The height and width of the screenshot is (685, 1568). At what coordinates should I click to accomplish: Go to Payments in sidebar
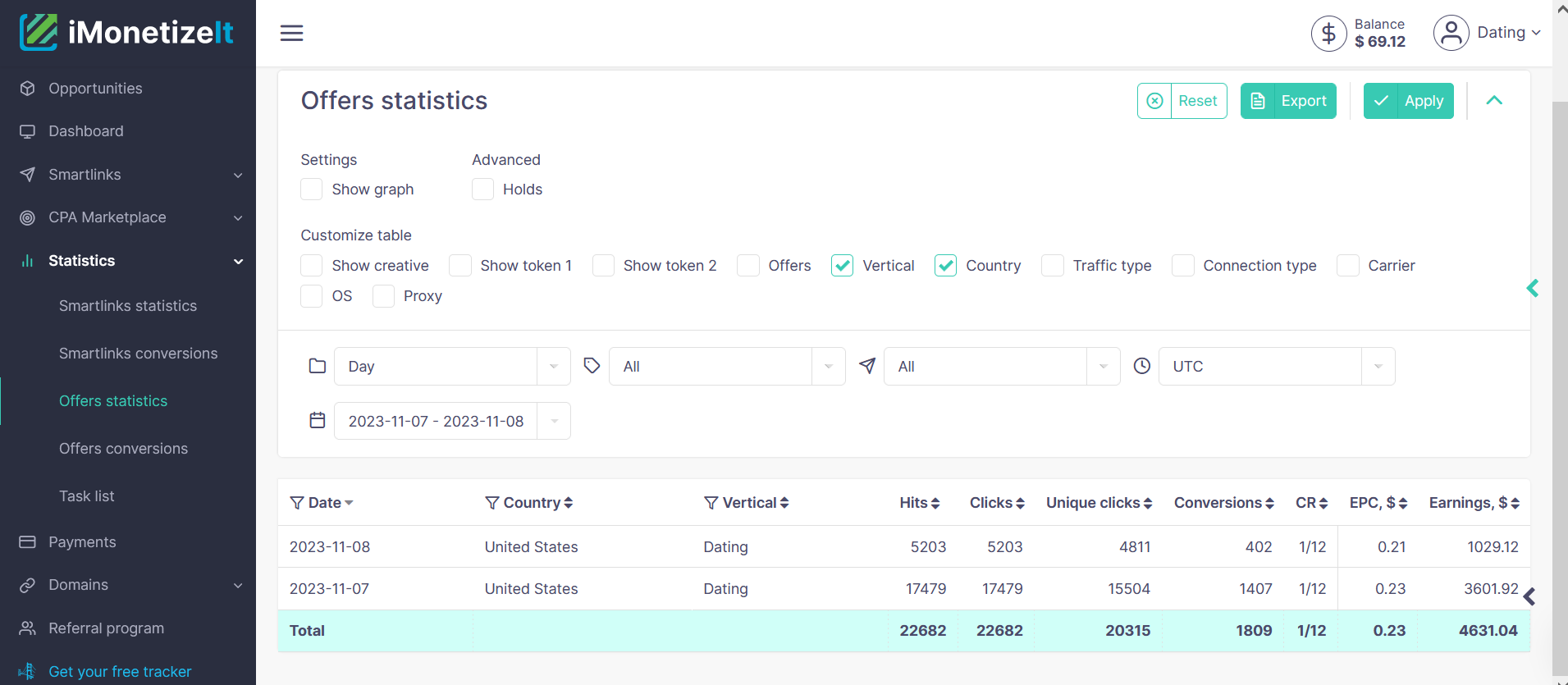(82, 542)
